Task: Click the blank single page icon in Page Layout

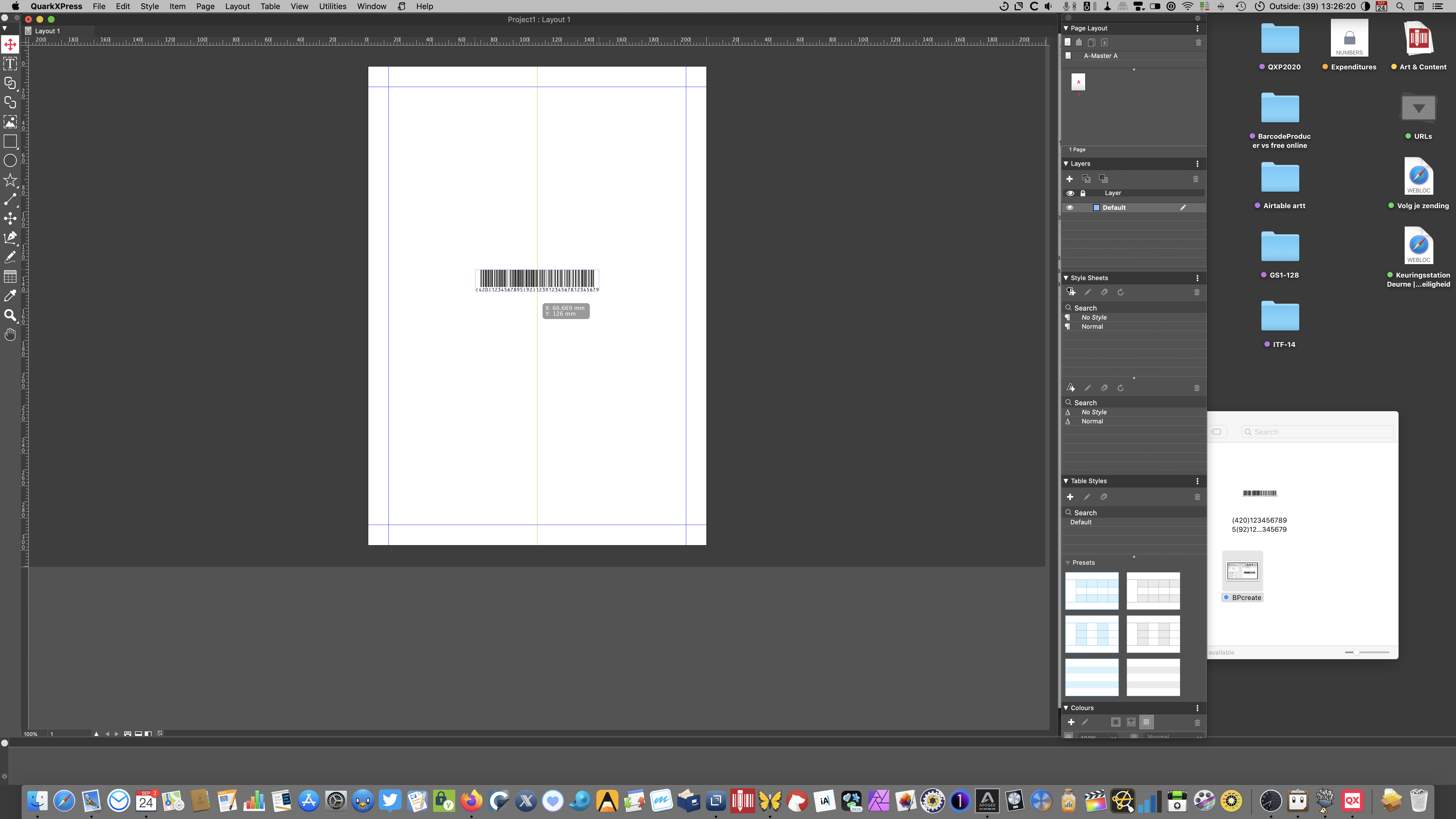Action: 1067,42
